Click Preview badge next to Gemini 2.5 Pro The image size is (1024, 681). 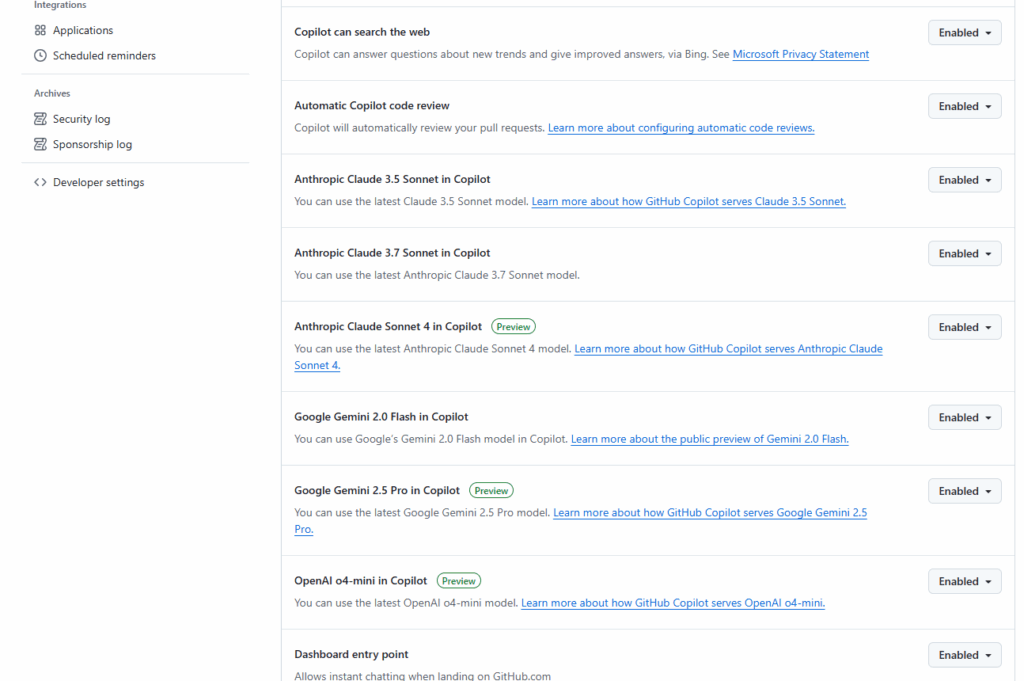click(x=491, y=491)
